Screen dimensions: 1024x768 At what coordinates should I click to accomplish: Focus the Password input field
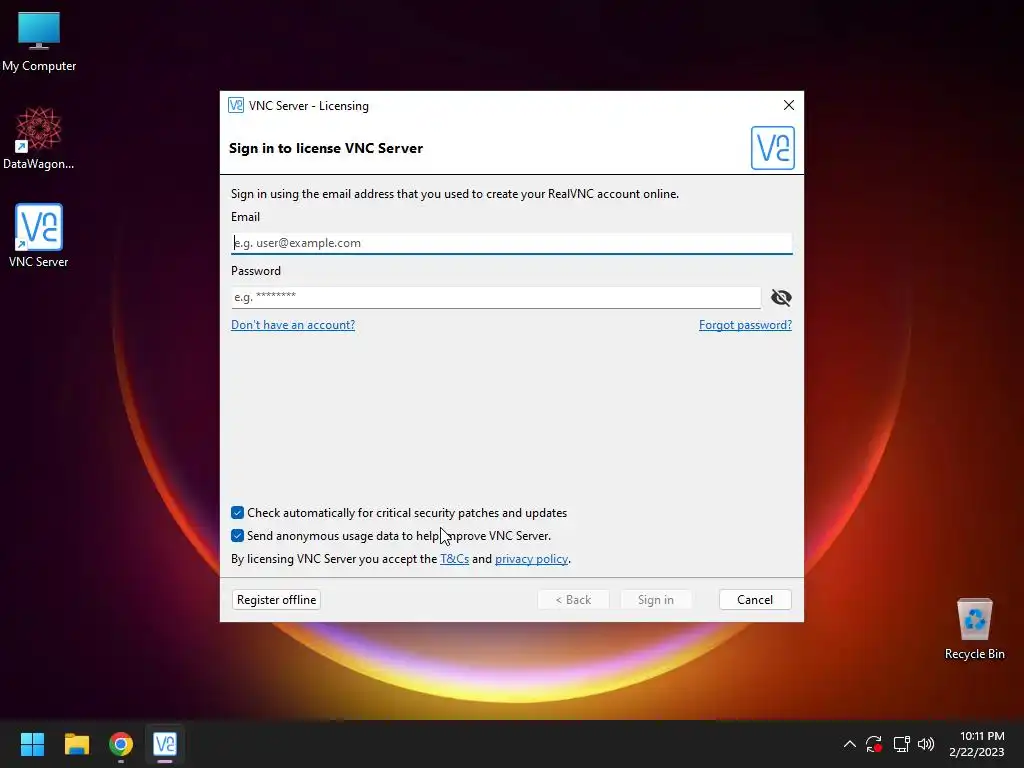click(x=496, y=297)
